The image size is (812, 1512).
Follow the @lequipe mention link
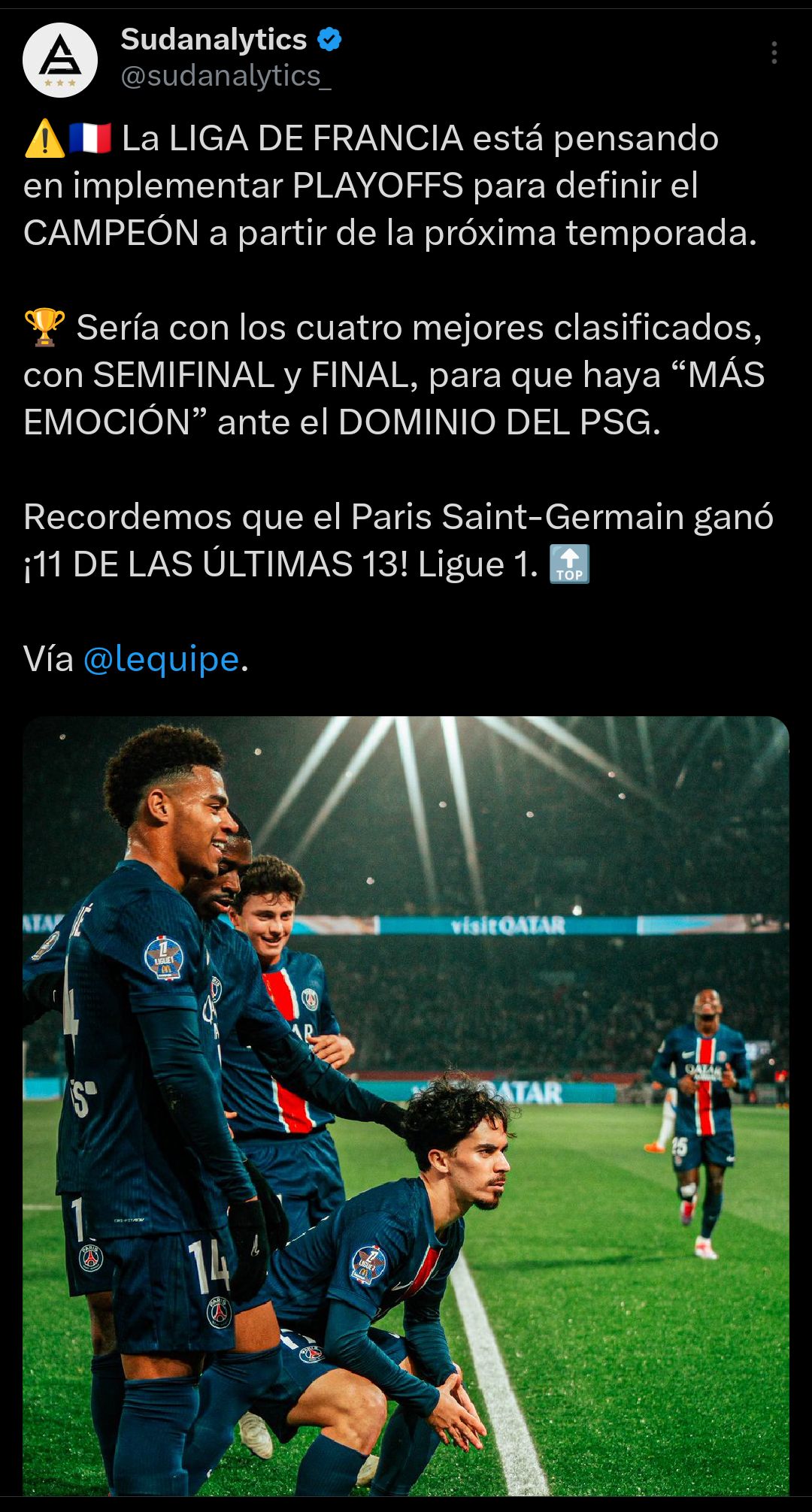pos(161,659)
